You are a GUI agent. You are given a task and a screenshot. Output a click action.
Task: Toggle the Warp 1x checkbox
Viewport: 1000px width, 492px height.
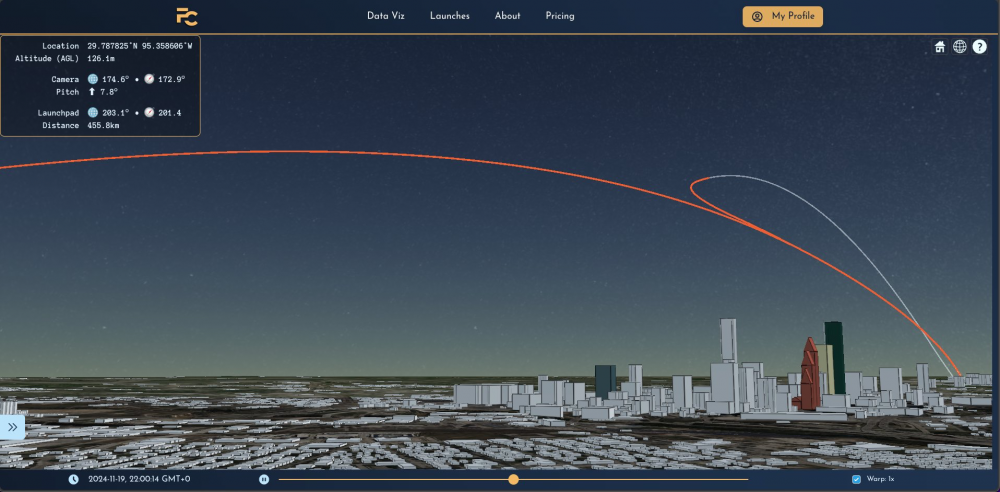[x=856, y=479]
